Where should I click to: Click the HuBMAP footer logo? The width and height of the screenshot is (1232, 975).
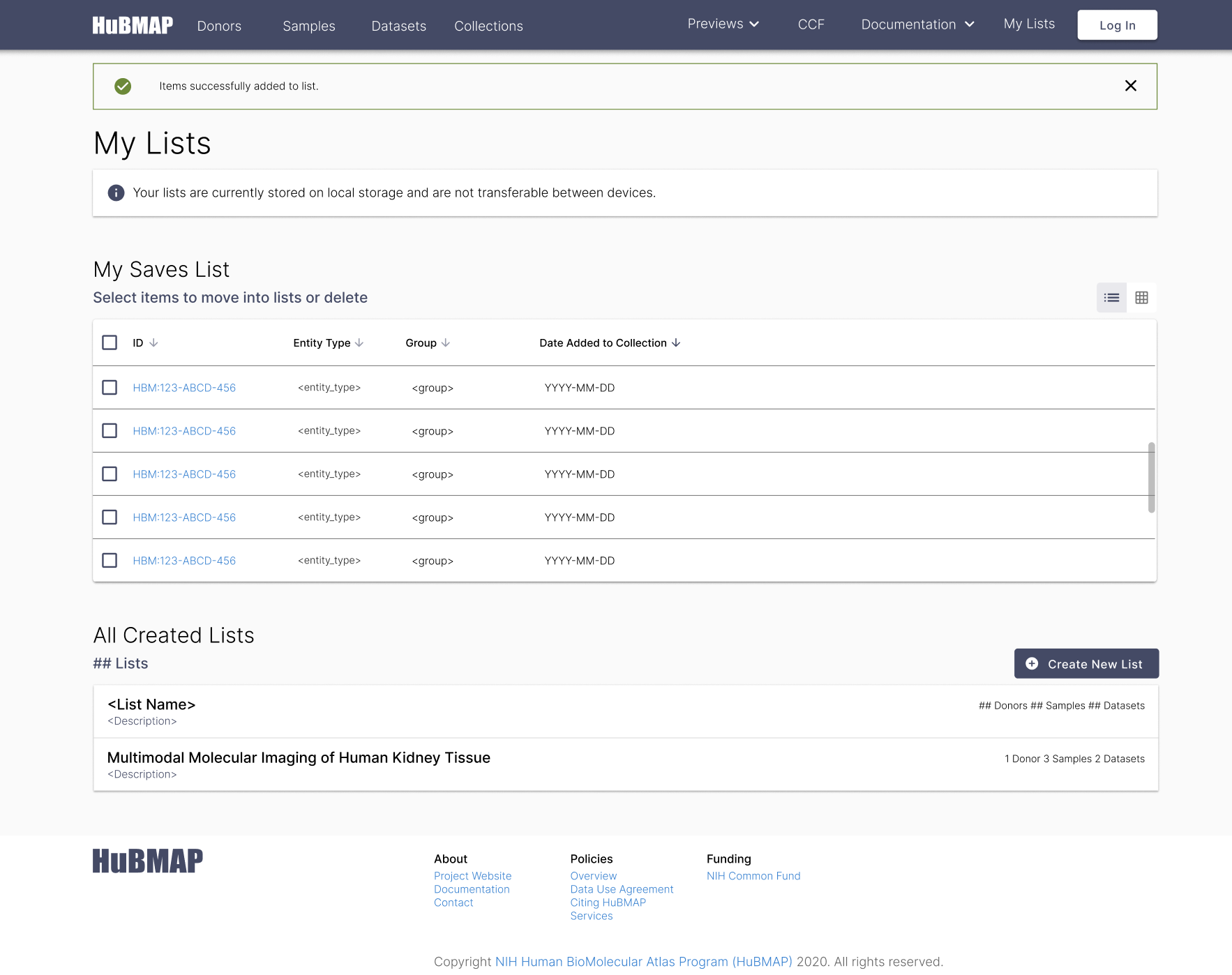(147, 861)
